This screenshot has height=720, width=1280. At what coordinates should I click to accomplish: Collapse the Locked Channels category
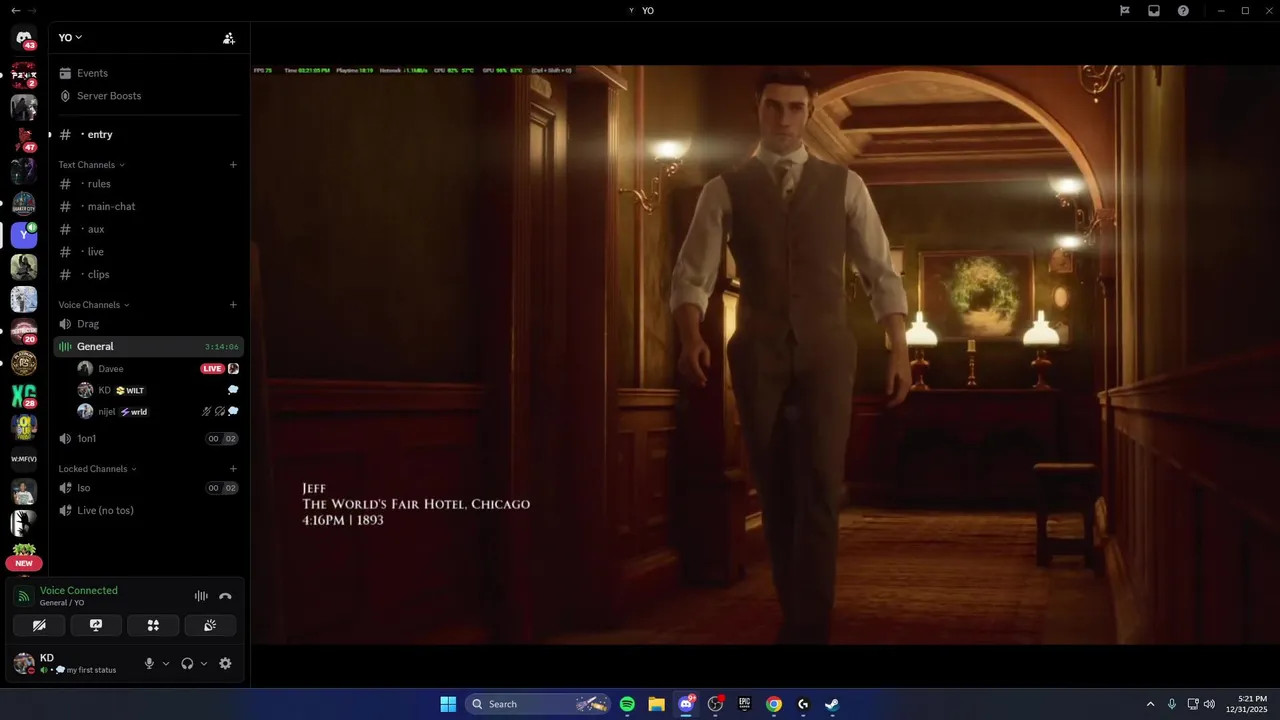(97, 469)
